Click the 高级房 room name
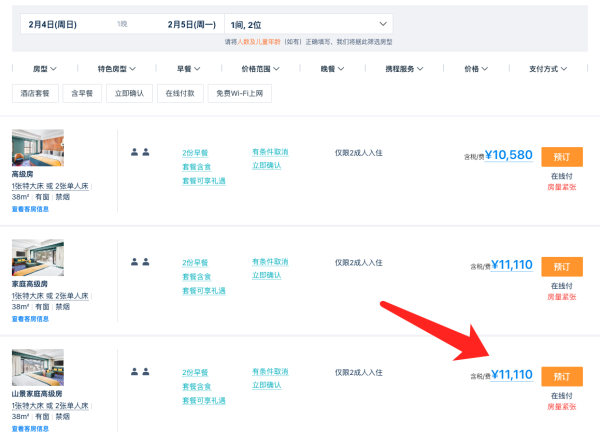The width and height of the screenshot is (600, 432). click(22, 174)
